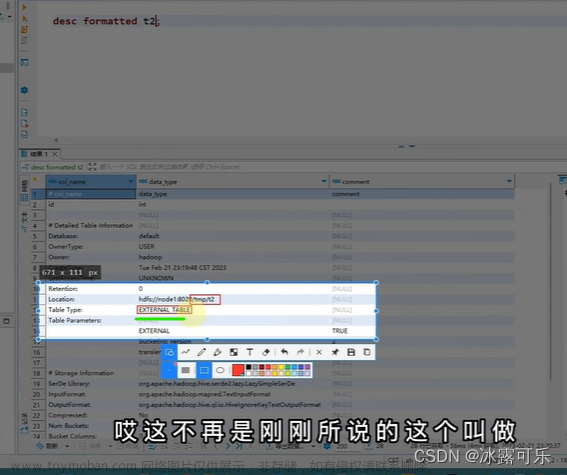Viewport: 567px width, 475px height.
Task: Select the OwnerType value USER cell
Action: pos(233,247)
